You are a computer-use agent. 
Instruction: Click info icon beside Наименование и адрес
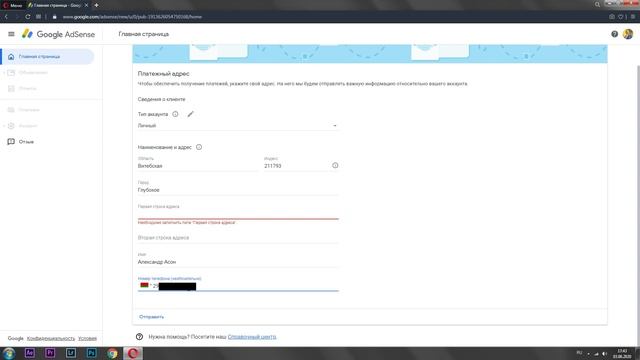[199, 147]
